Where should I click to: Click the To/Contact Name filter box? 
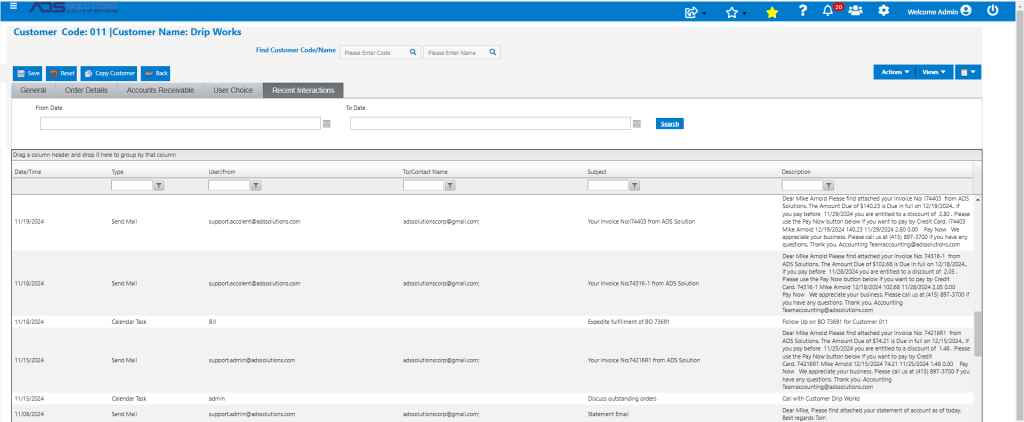pyautogui.click(x=423, y=186)
